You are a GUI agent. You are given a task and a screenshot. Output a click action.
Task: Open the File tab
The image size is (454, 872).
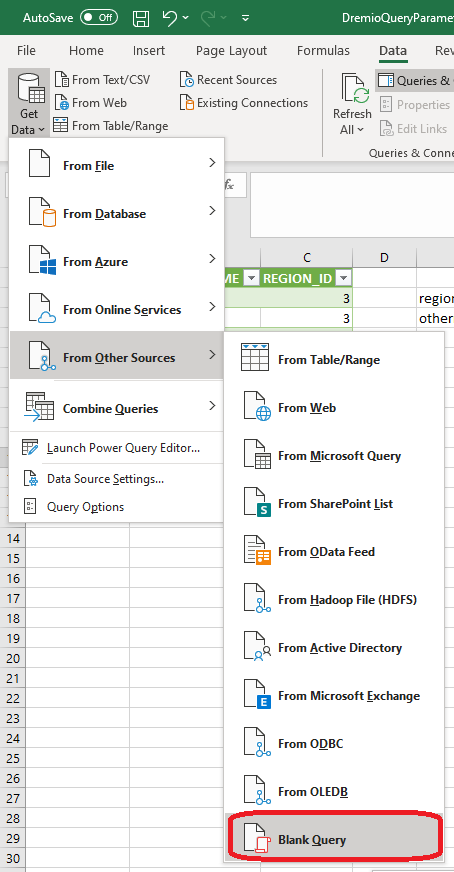(26, 51)
